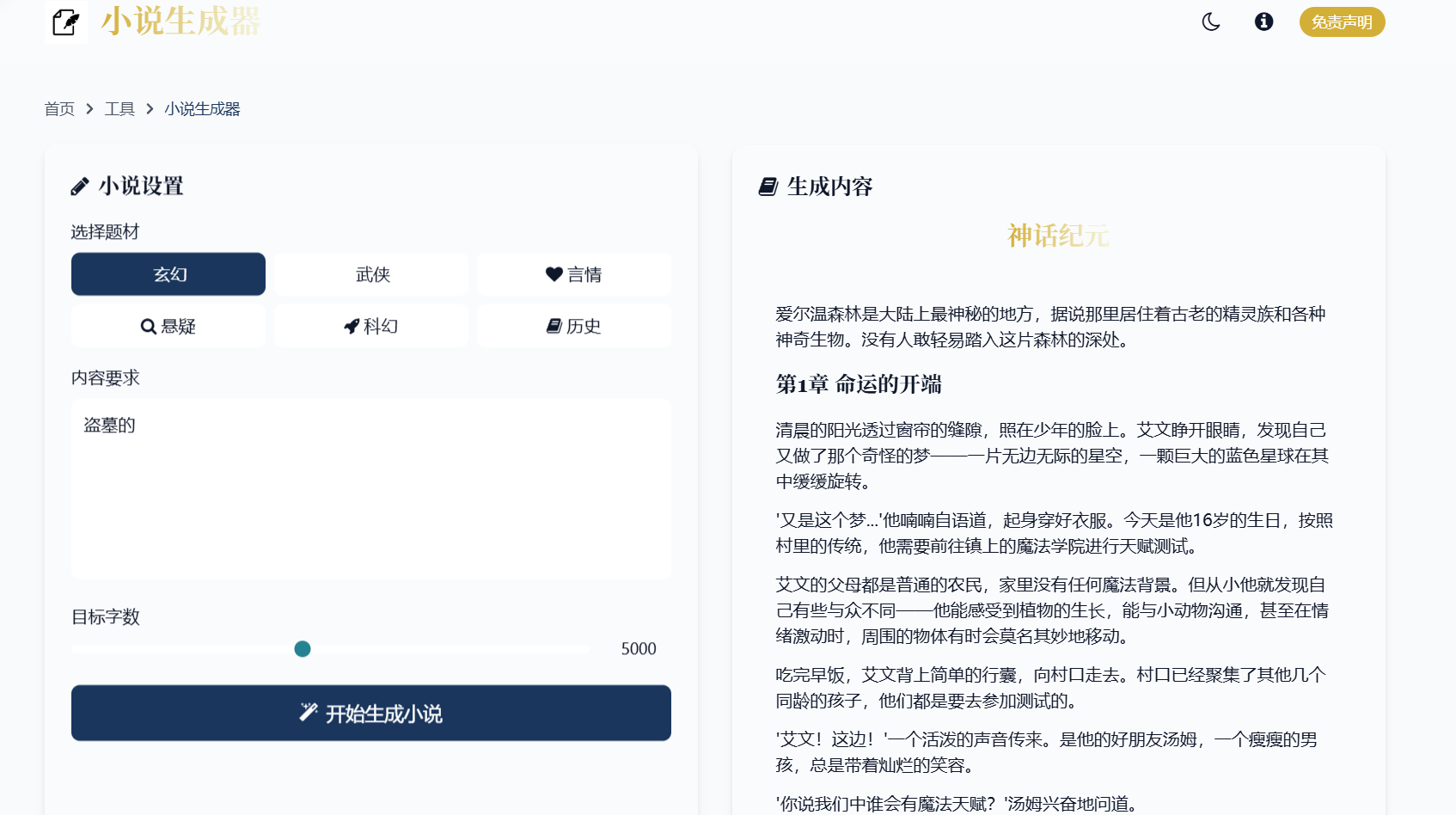Pick 悬疑 genre with magnifier icon
1456x815 pixels.
tap(168, 327)
